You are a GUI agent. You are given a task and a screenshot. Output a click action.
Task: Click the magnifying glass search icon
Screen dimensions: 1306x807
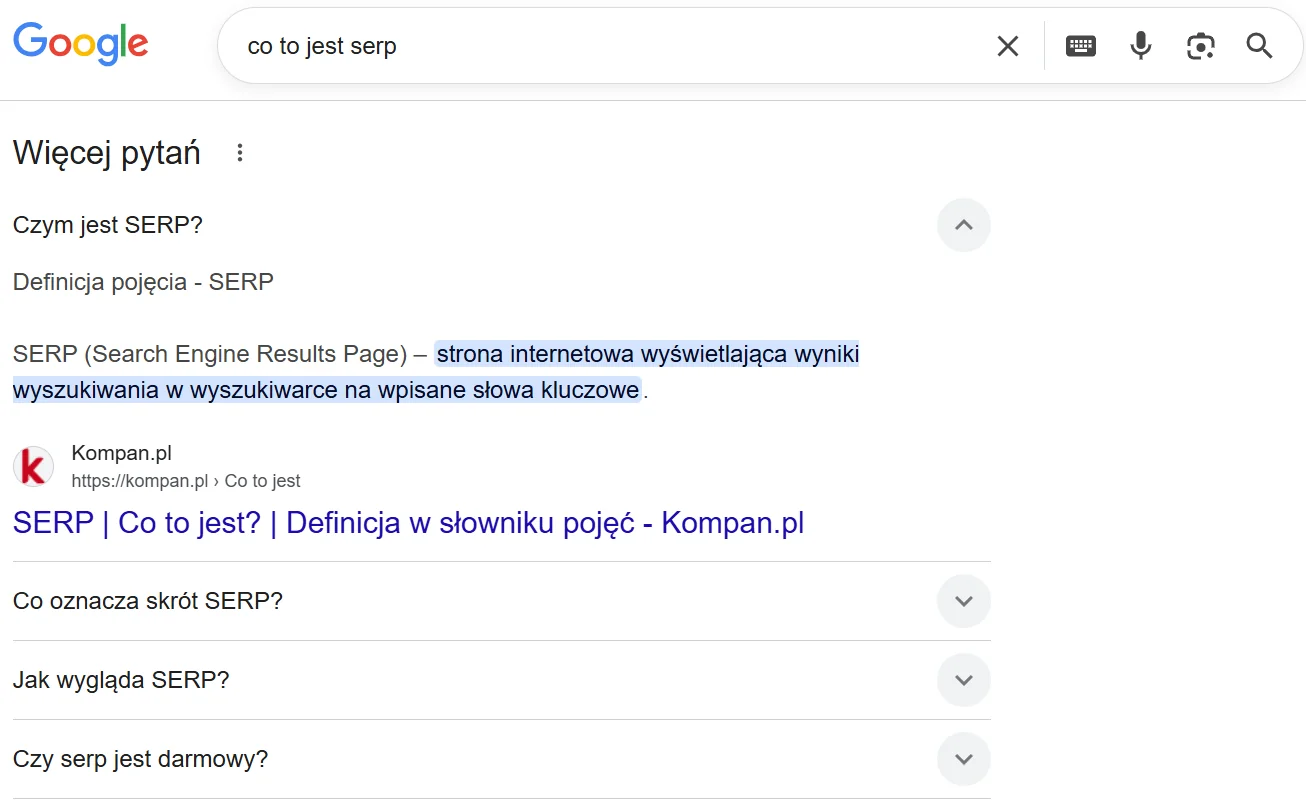tap(1258, 45)
